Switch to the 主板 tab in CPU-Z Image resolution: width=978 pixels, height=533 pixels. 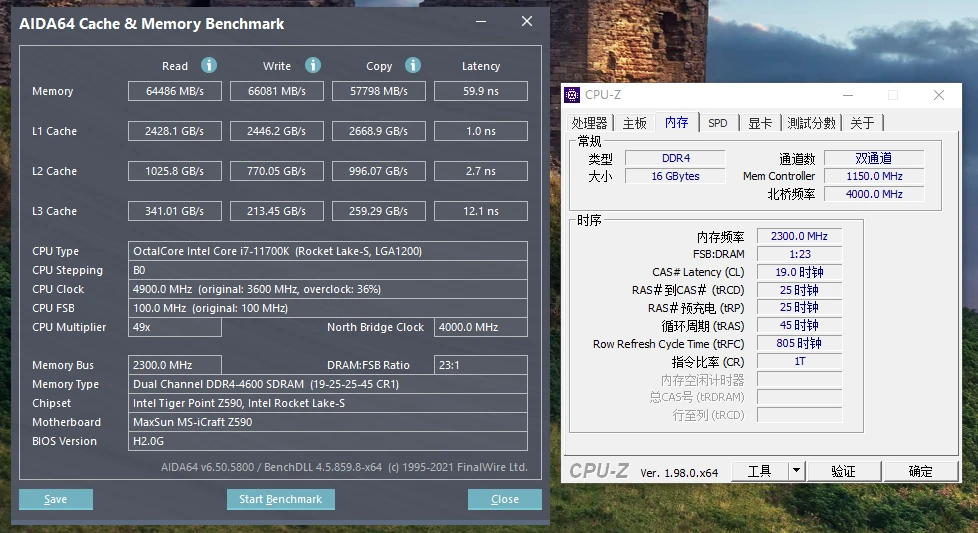(x=635, y=123)
